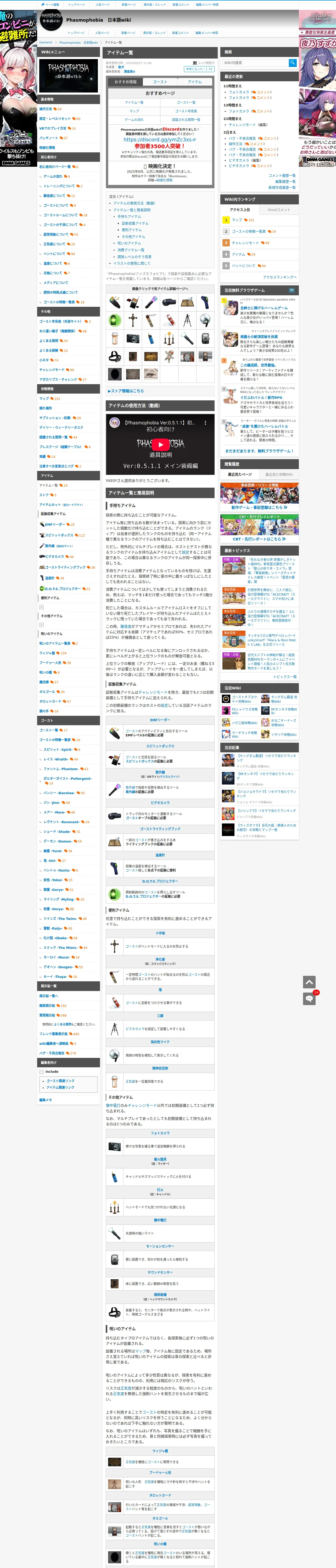
Task: Open チャレンジモード link in access ranking
Action: click(x=245, y=243)
